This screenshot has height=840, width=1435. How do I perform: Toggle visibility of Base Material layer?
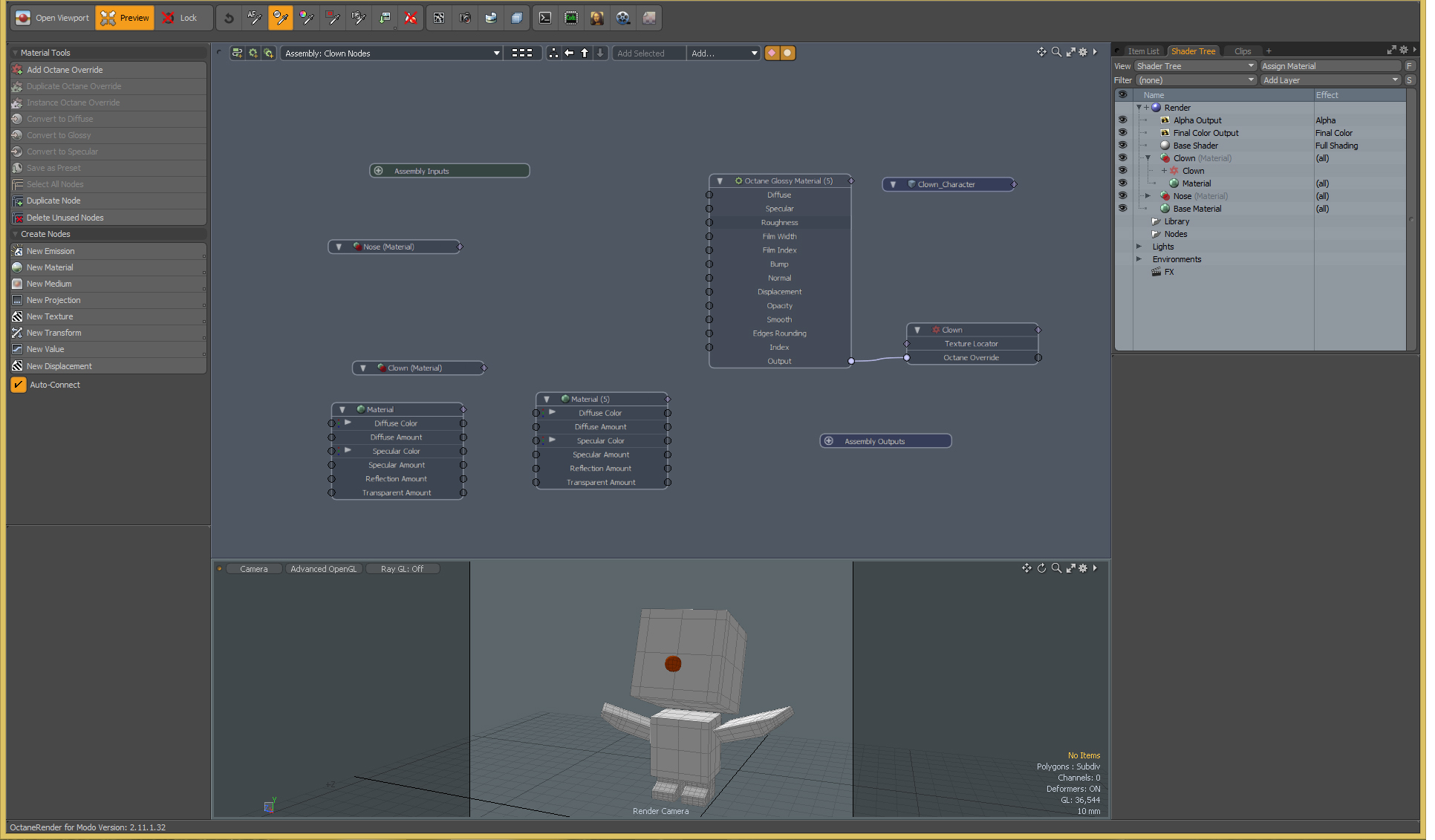pyautogui.click(x=1122, y=208)
